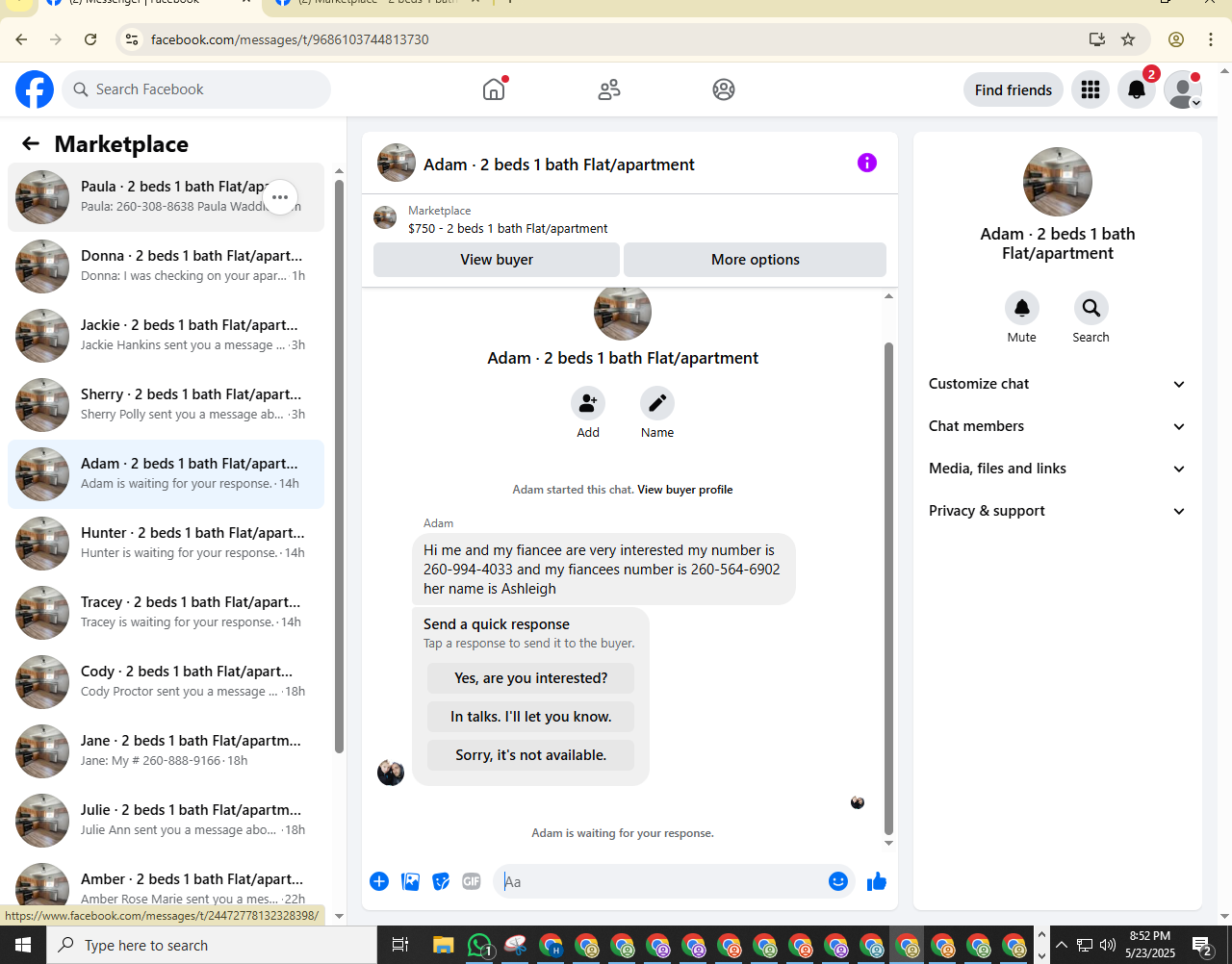Image resolution: width=1232 pixels, height=964 pixels.
Task: Send quick response 'Sorry, it's not available.'
Action: (531, 755)
